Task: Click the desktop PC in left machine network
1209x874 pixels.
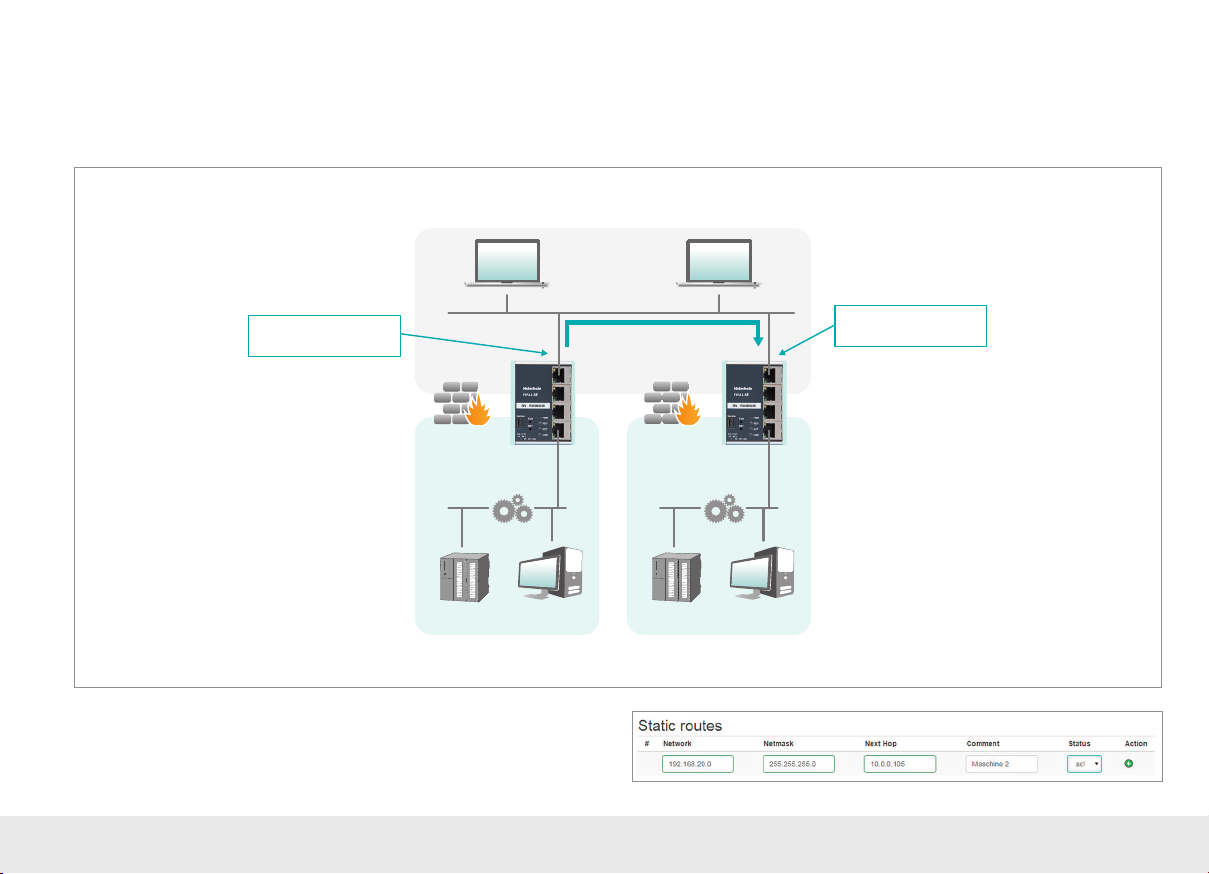Action: coord(551,573)
